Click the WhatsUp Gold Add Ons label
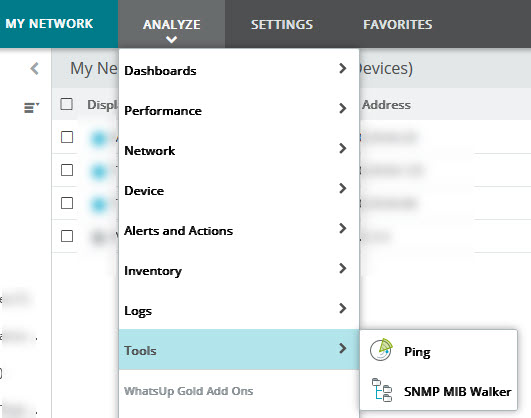Image resolution: width=531 pixels, height=418 pixels. [189, 391]
